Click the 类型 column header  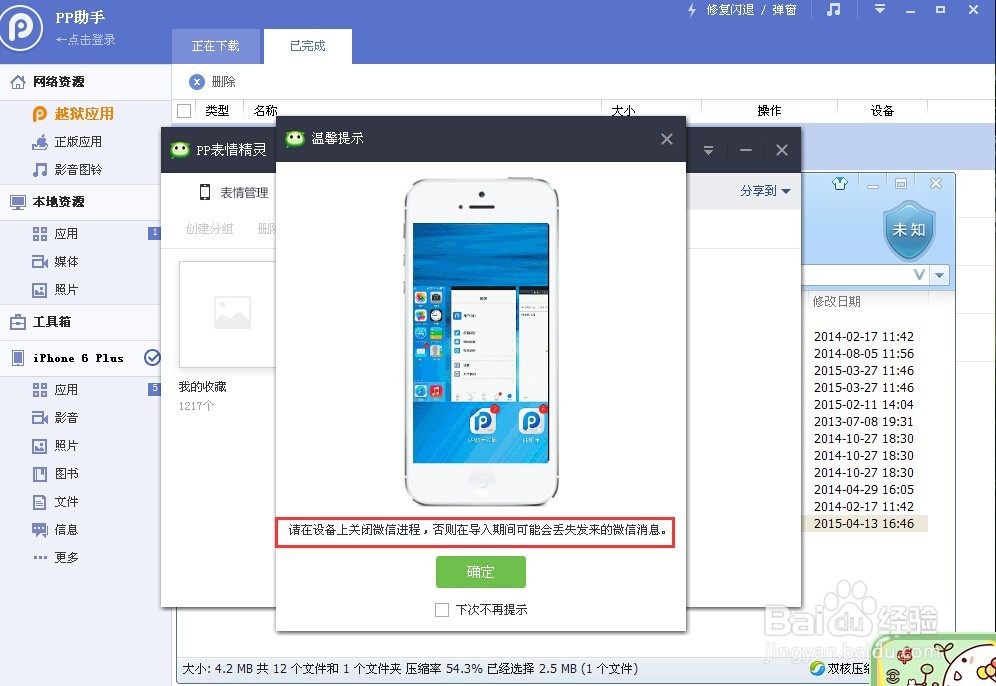pos(217,111)
